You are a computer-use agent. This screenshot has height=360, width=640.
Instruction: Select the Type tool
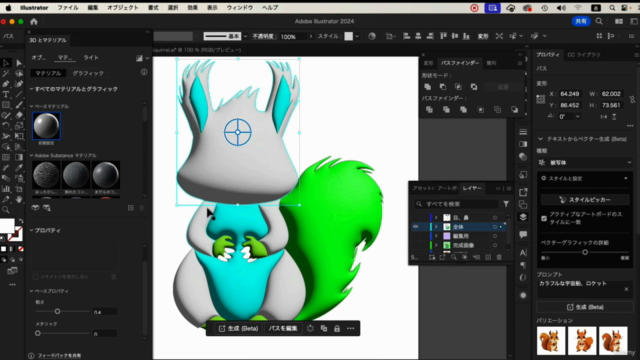[x=6, y=94]
